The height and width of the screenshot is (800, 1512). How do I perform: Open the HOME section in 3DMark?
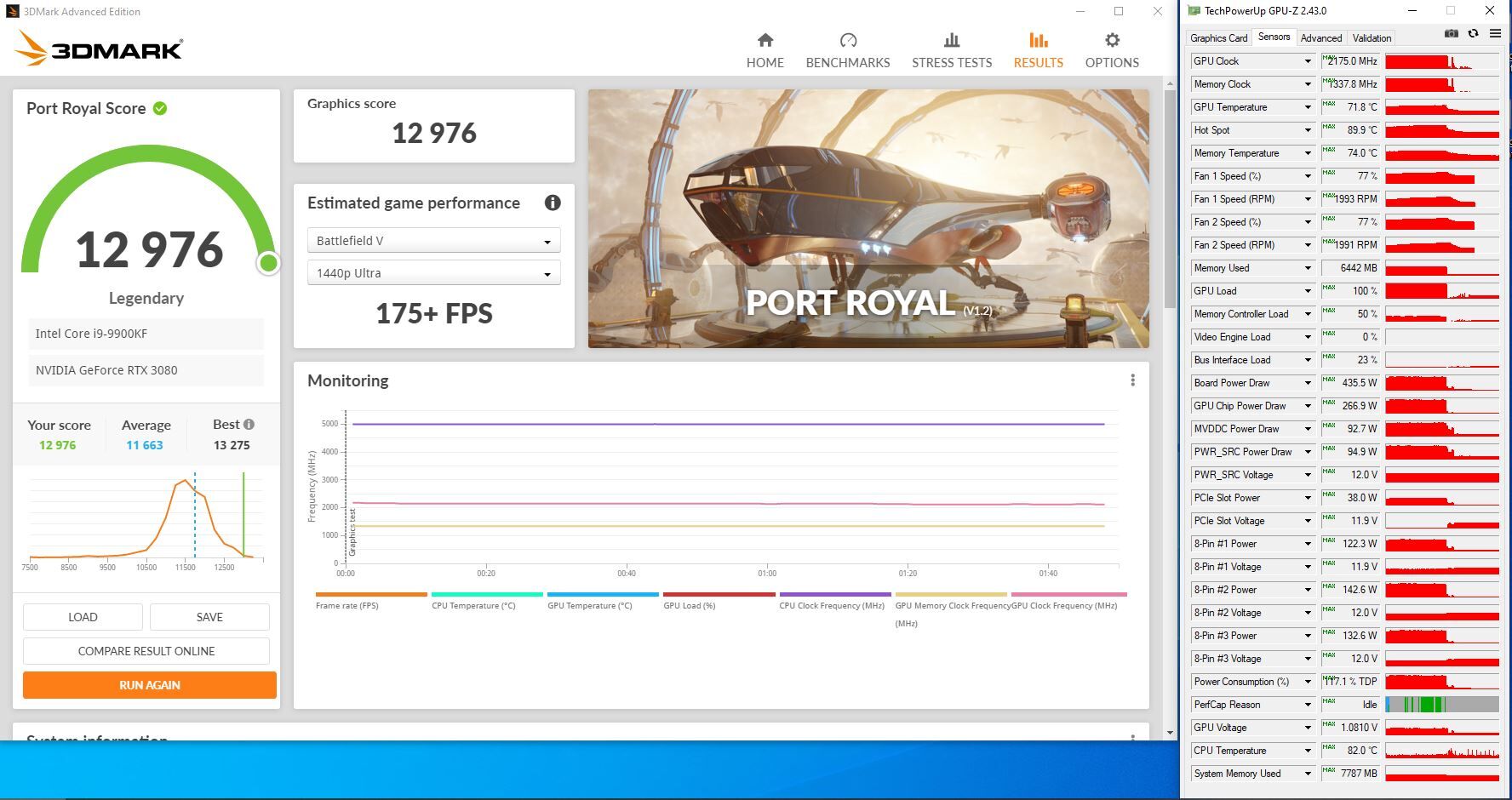click(x=765, y=51)
